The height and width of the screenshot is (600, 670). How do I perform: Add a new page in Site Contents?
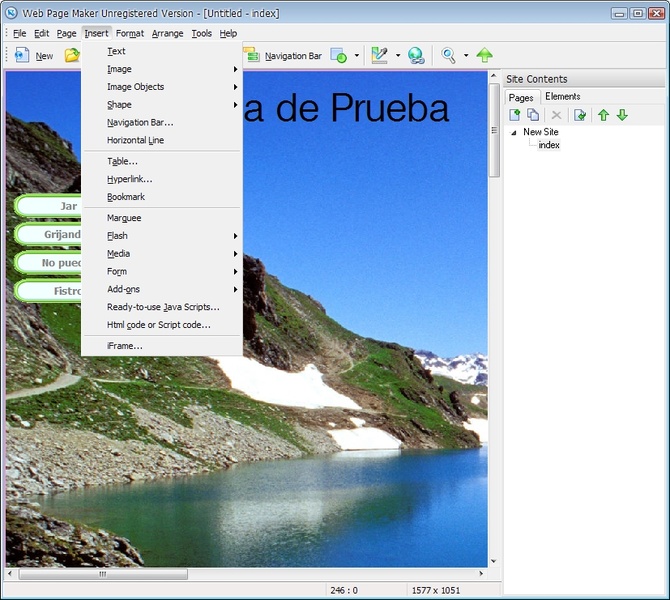515,115
